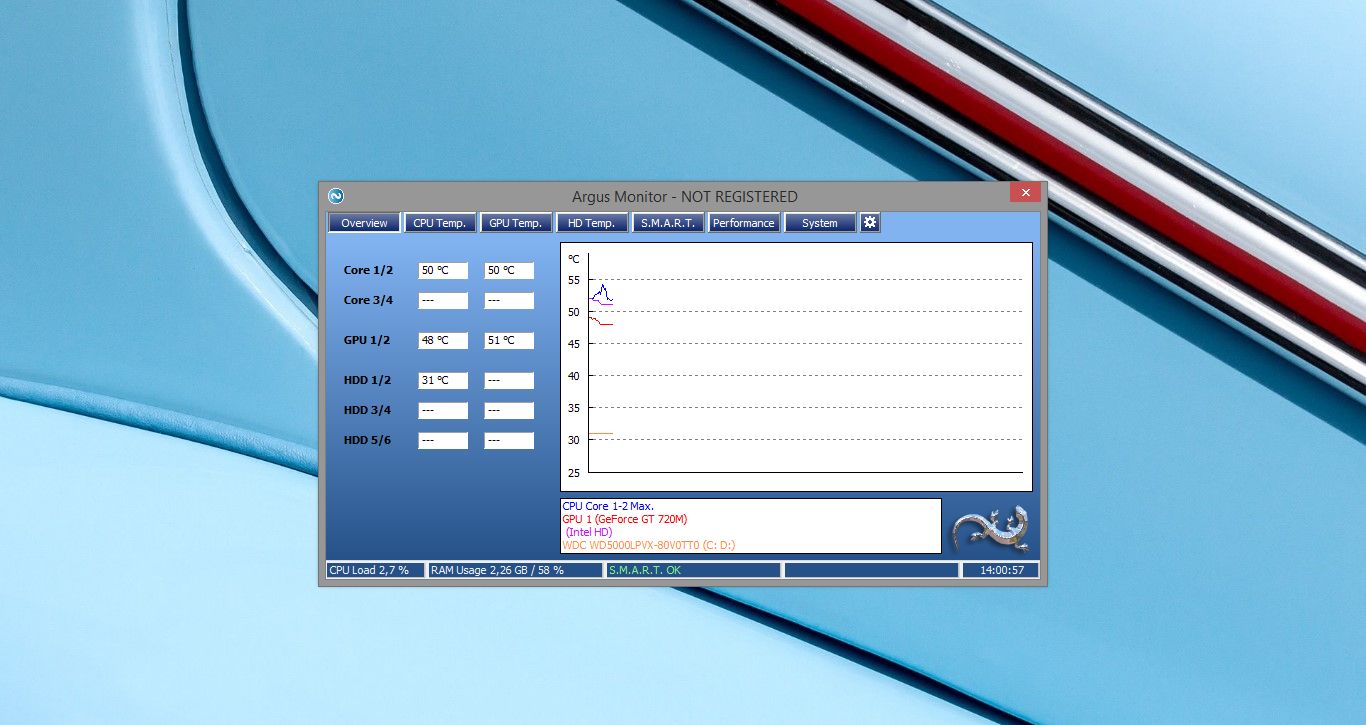Click the 14:00:57 clock in status bar
This screenshot has width=1366, height=725.
[1000, 570]
